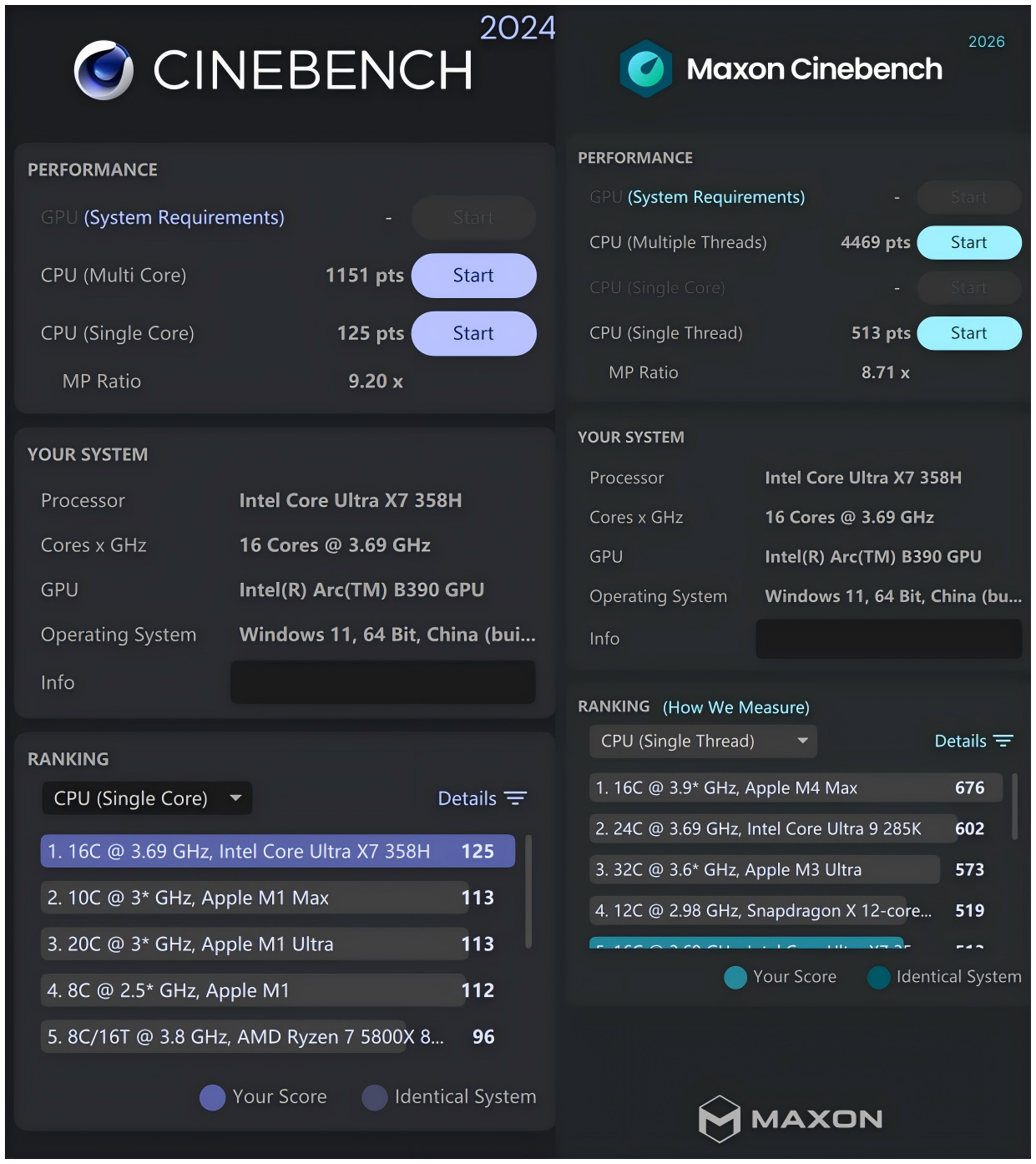Click the Identical System circle in Cinebench 2026
The width and height of the screenshot is (1036, 1164).
(x=879, y=977)
